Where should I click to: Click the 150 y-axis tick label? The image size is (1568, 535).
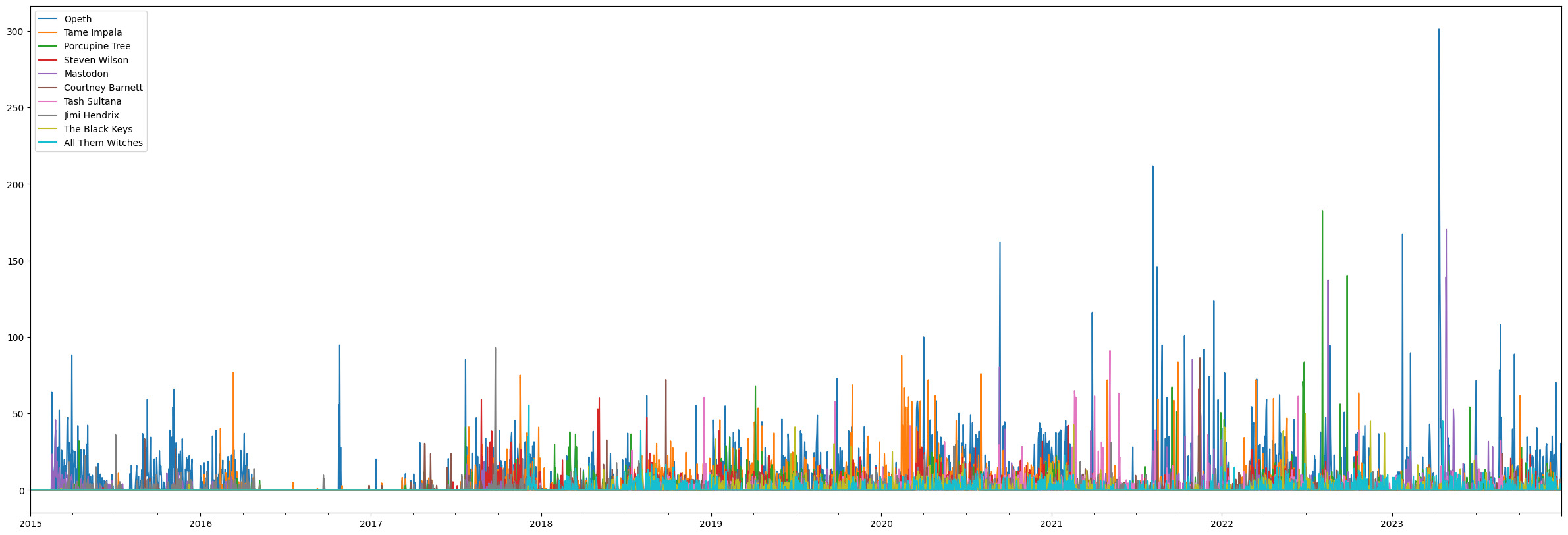tap(17, 261)
